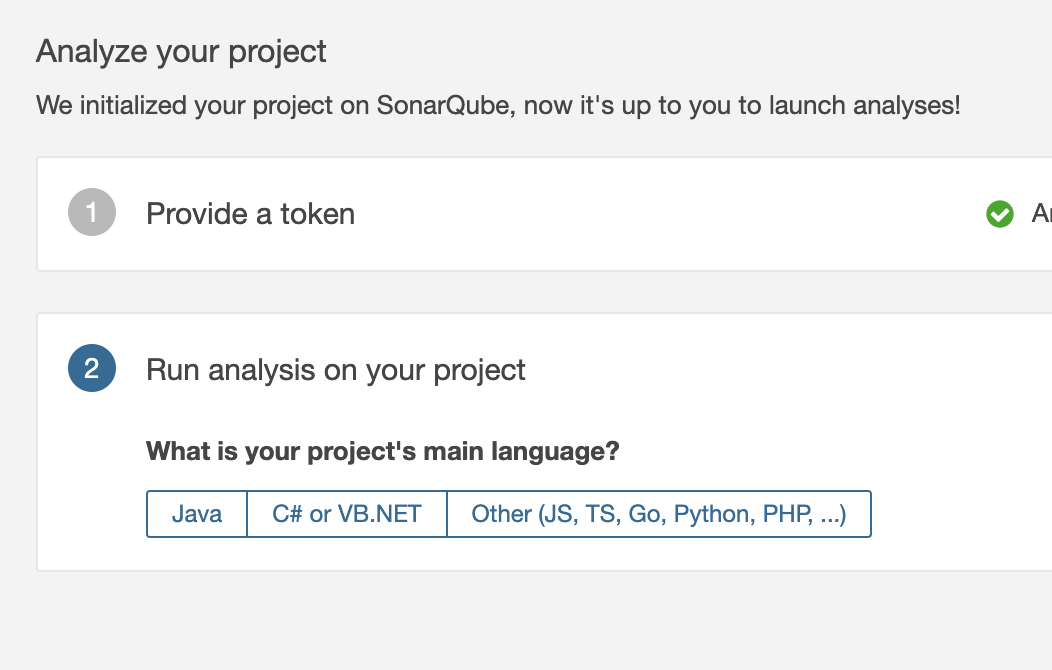Select Java as the main language
Image resolution: width=1052 pixels, height=670 pixels.
coord(197,514)
